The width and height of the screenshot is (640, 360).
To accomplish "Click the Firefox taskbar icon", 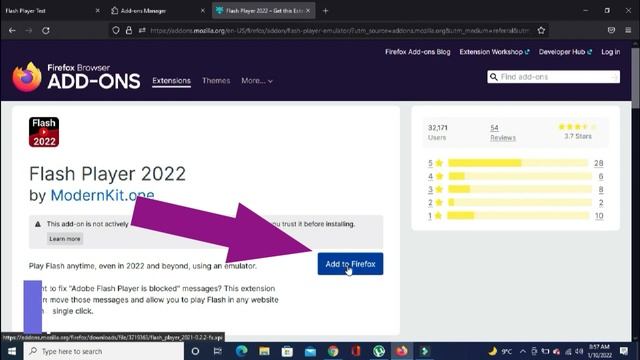I will (402, 351).
